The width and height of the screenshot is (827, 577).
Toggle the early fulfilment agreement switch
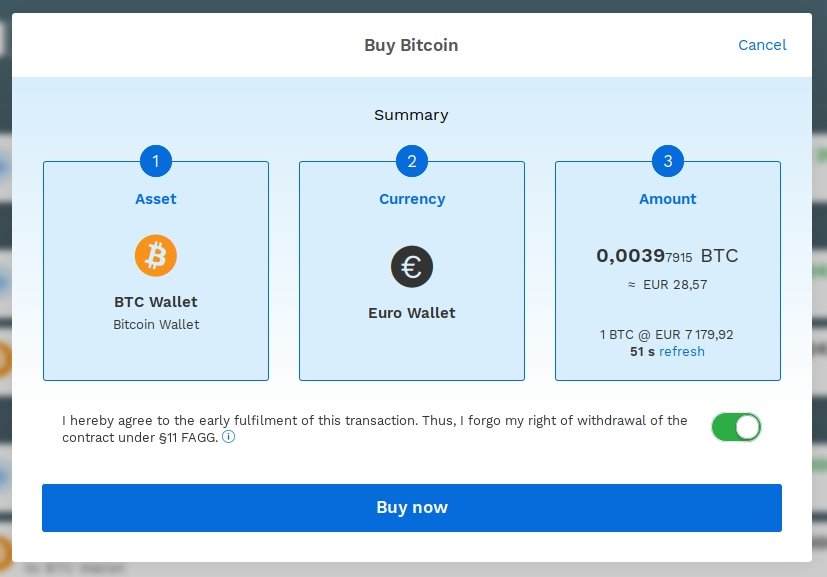[x=736, y=427]
